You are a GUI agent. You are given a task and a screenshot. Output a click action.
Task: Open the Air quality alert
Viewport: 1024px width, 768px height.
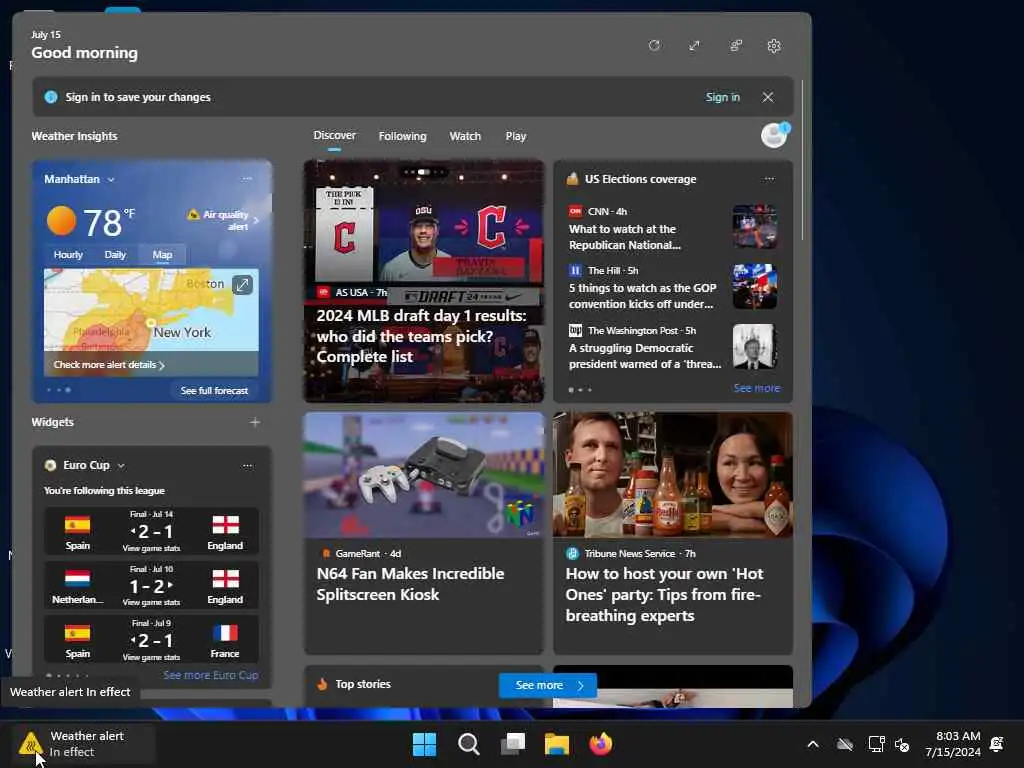pos(223,220)
